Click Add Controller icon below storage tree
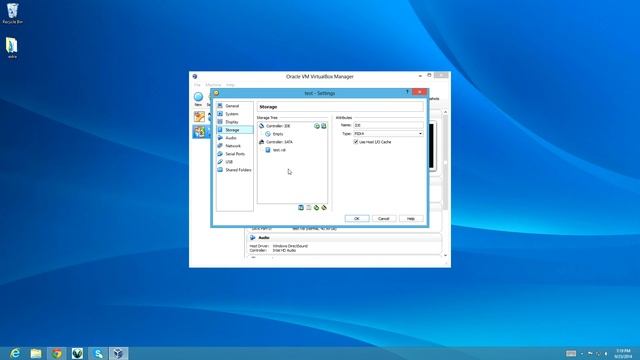This screenshot has width=640, height=360. pos(301,208)
